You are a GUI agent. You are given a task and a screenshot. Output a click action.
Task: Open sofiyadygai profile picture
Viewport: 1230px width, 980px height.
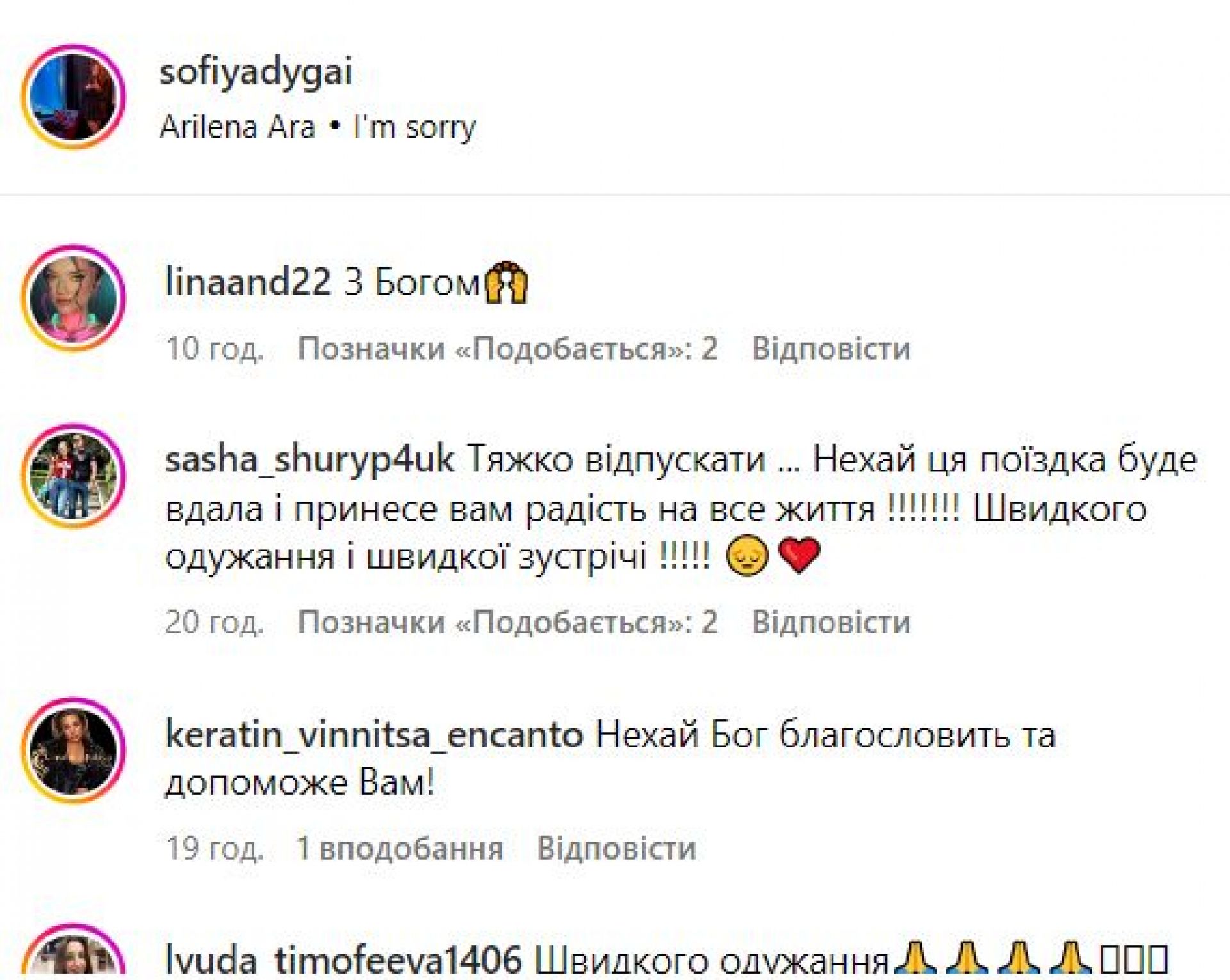pyautogui.click(x=74, y=97)
